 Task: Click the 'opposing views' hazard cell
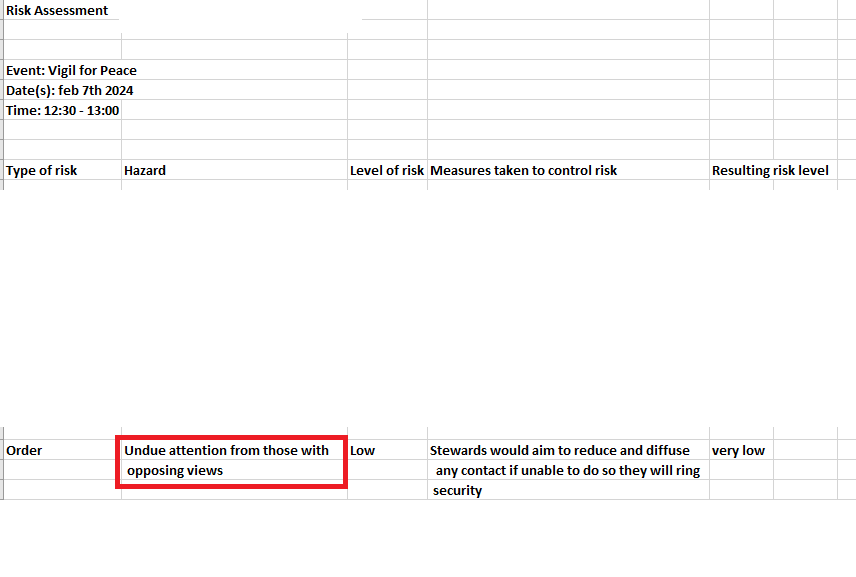234,470
